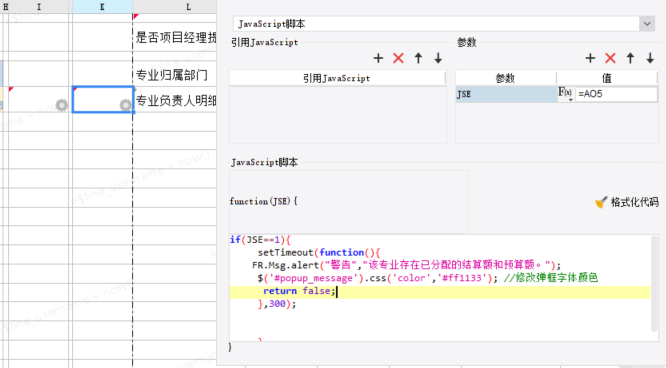This screenshot has height=368, width=666.
Task: Select column header I
Action: click(x=39, y=6)
